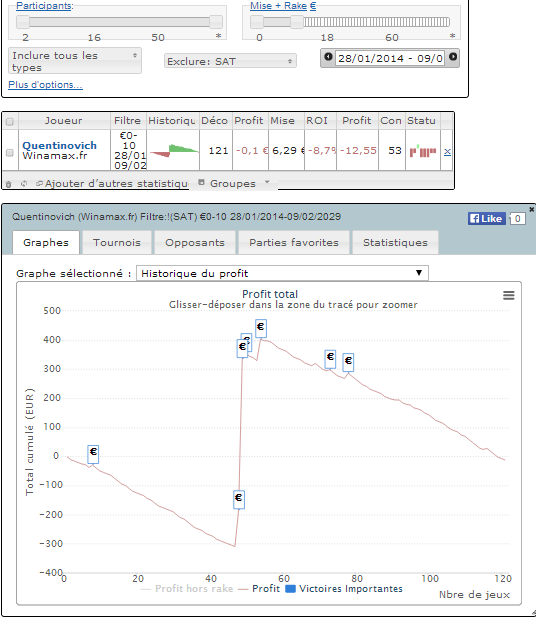Image resolution: width=536 pixels, height=623 pixels.
Task: Click the Statut bar mini-chart for Quentinovich
Action: click(x=423, y=151)
